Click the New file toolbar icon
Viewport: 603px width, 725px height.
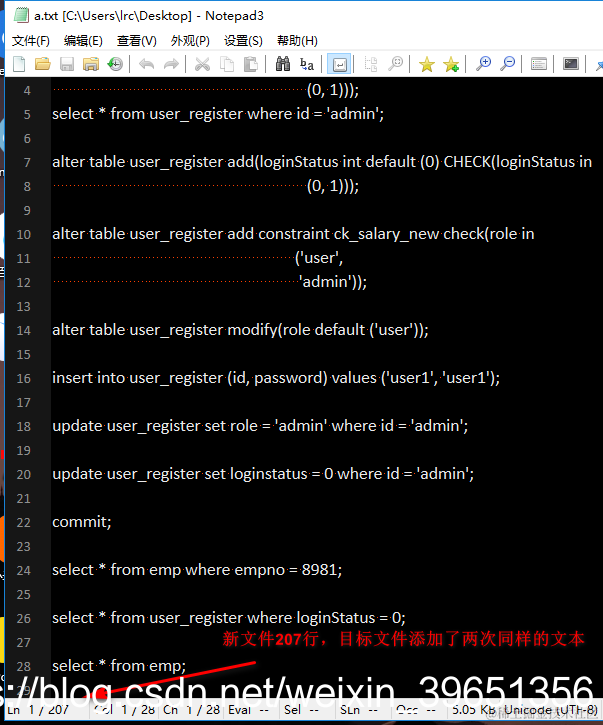19,64
